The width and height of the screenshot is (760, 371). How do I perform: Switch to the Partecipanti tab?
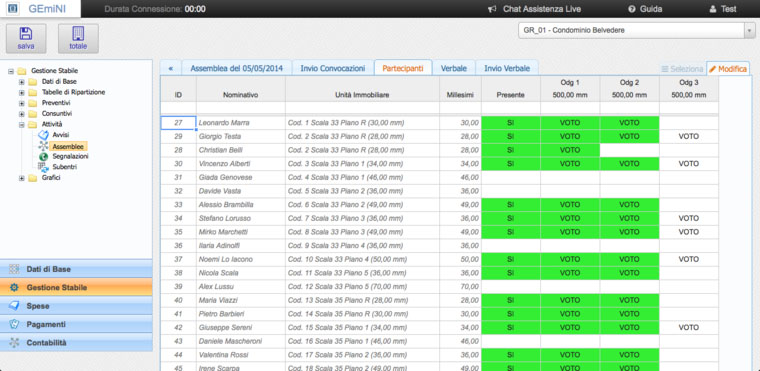(403, 68)
